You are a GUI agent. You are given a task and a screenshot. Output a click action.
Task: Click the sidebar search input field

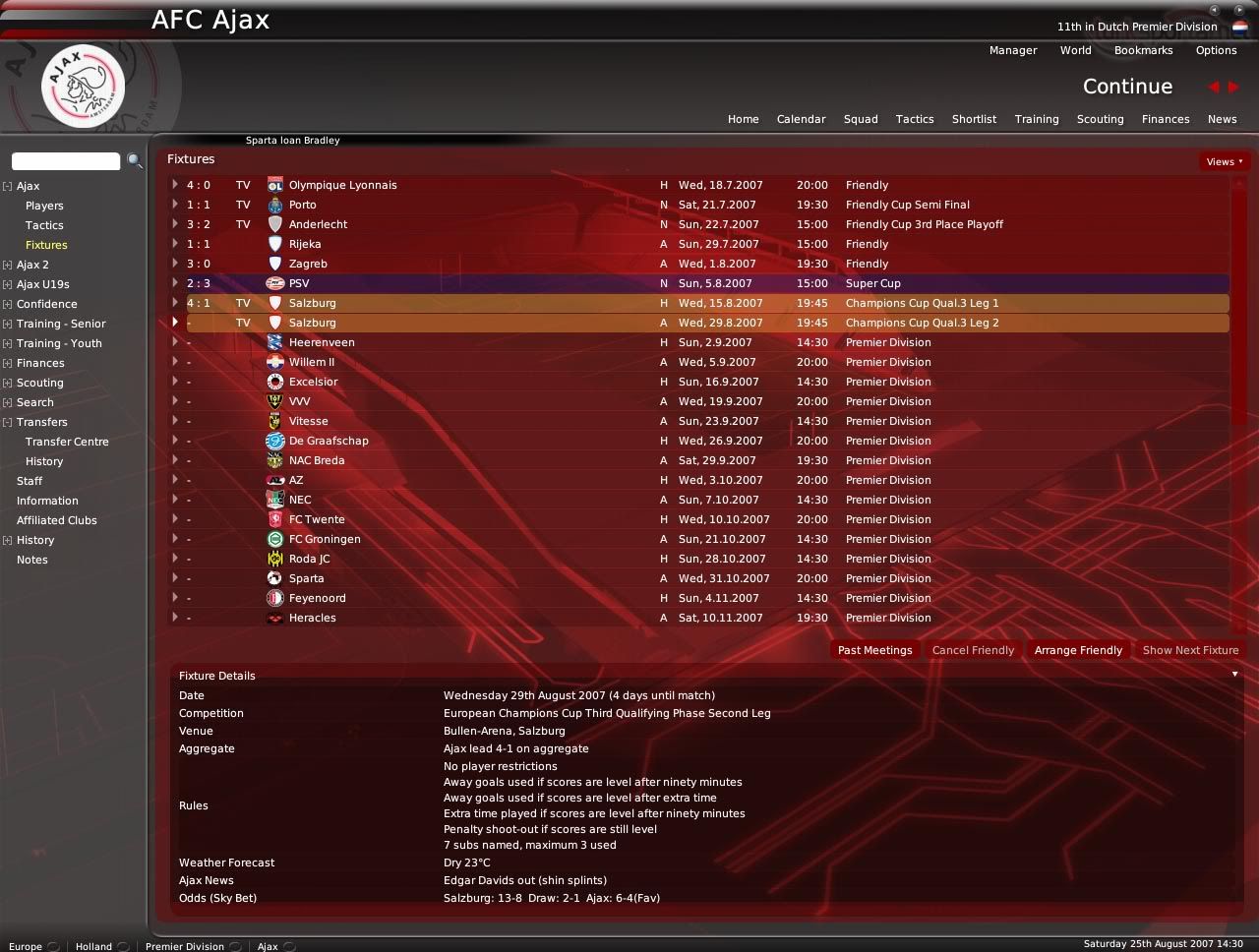pyautogui.click(x=66, y=161)
